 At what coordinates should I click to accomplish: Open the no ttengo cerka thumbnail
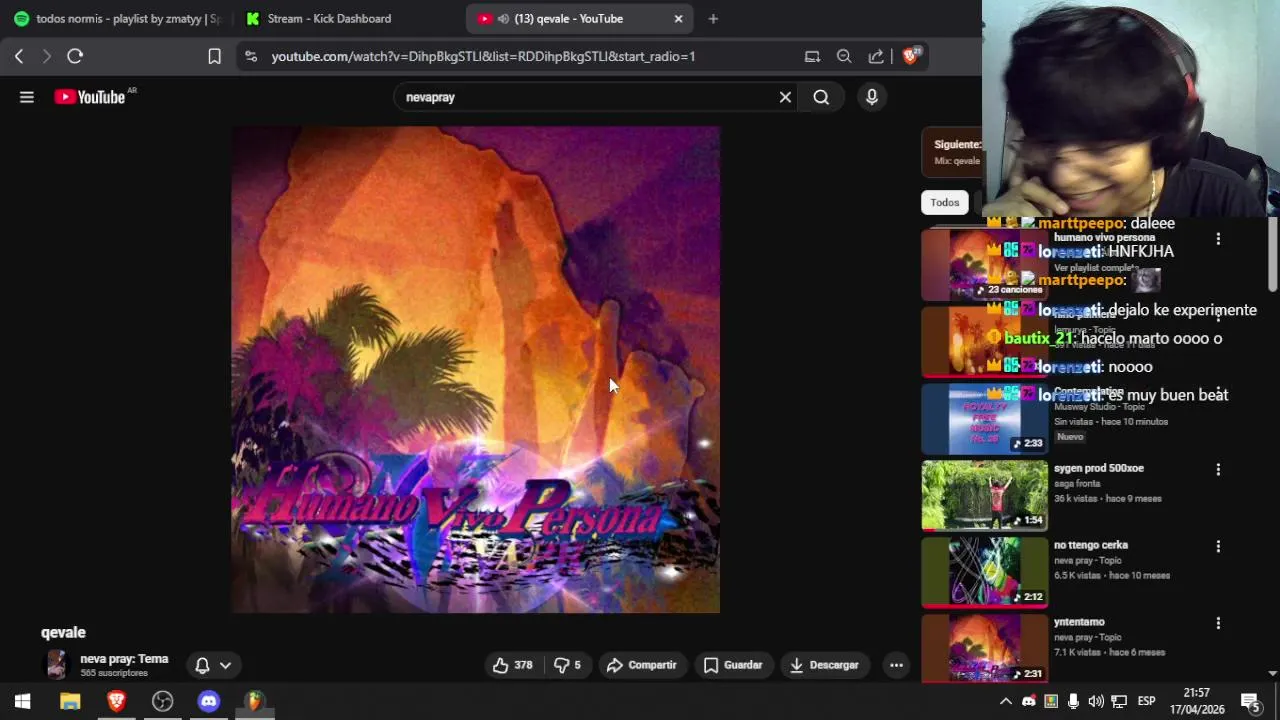[x=985, y=572]
